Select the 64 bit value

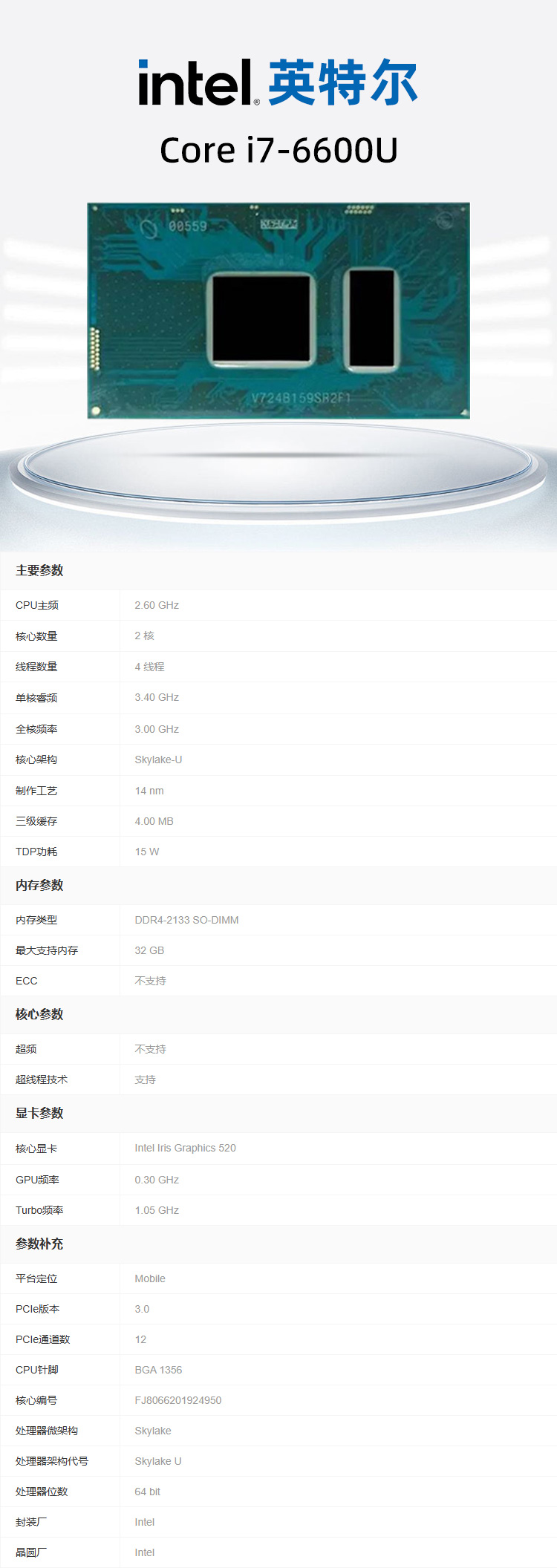click(147, 1492)
